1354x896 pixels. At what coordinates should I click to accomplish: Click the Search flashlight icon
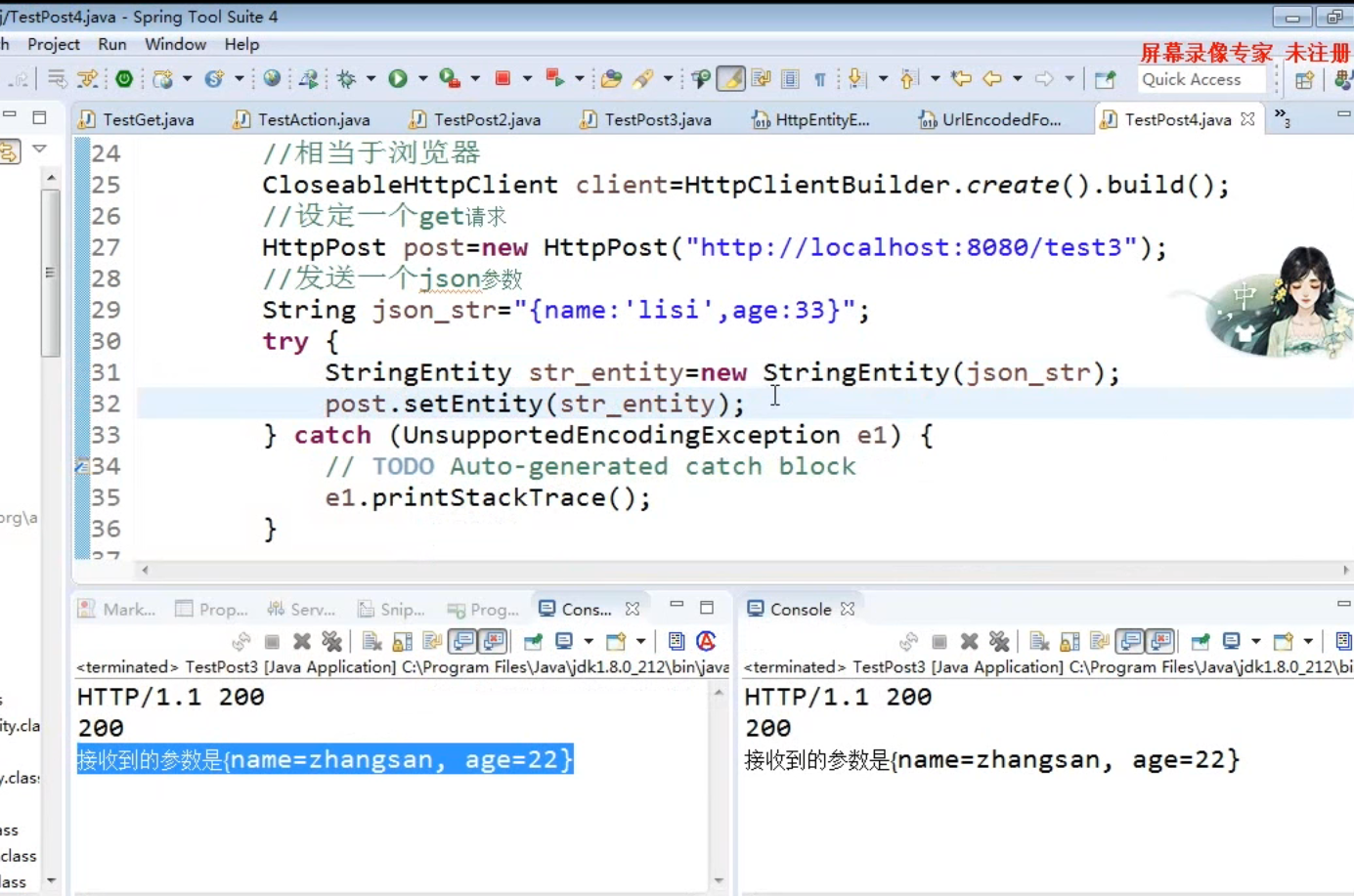click(x=643, y=79)
